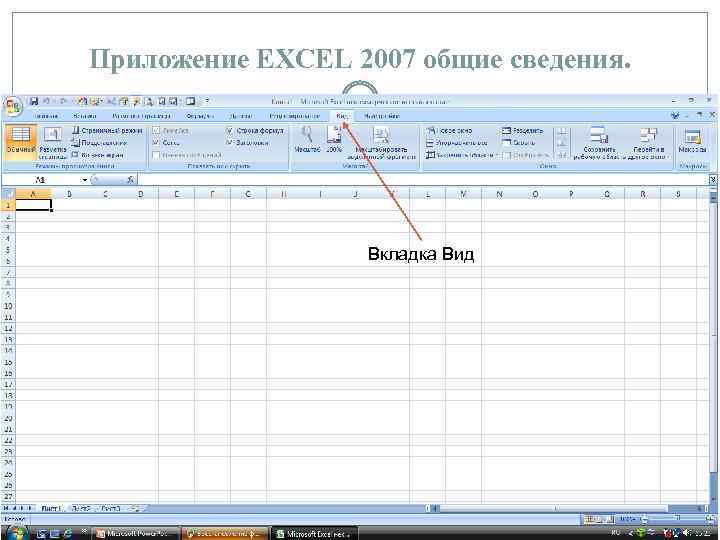720x540 pixels.
Task: Open the Главная (Home) ribbon tab
Action: (x=47, y=116)
